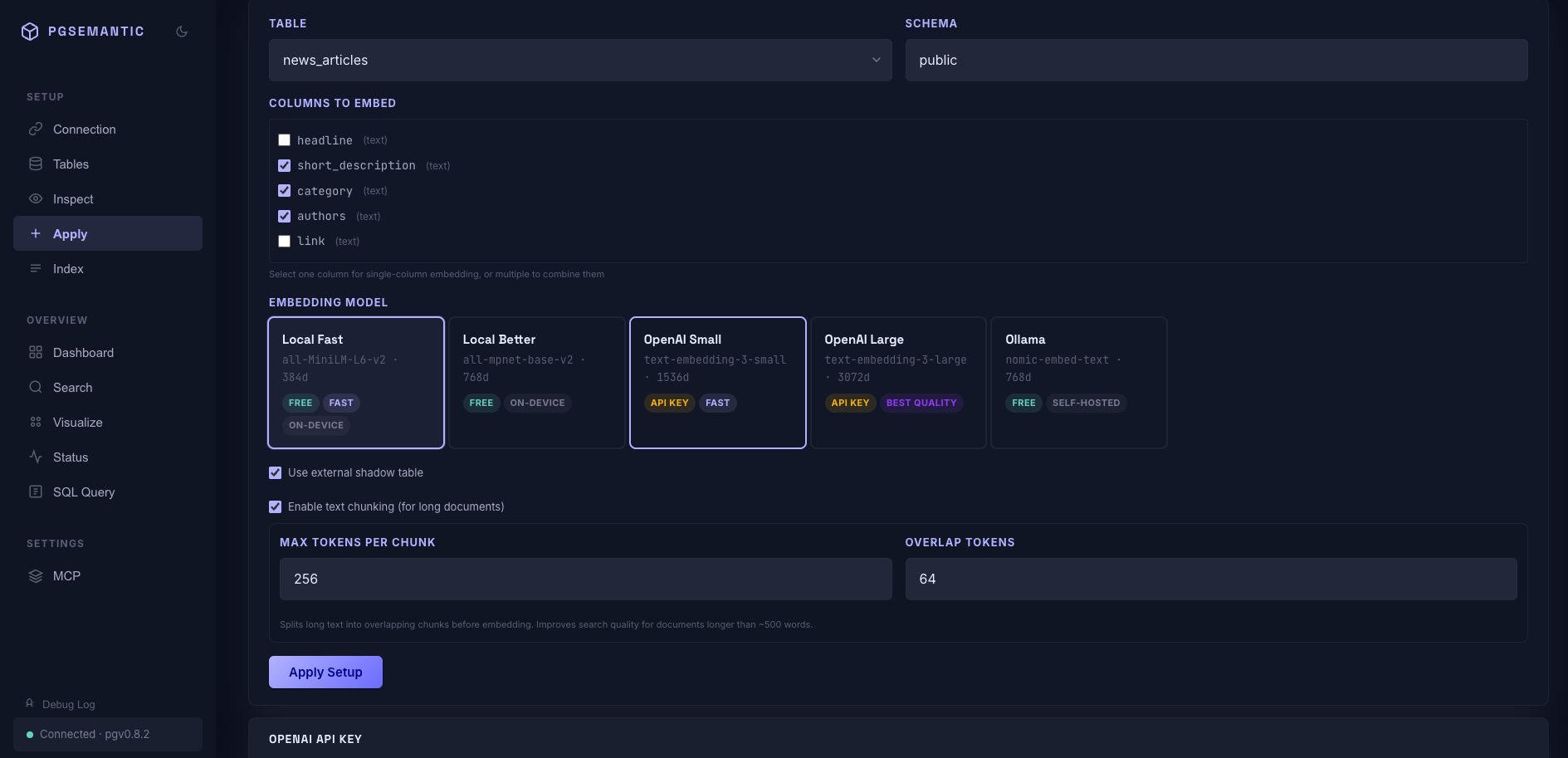The height and width of the screenshot is (758, 1568).
Task: Open the Connection setup page
Action: (x=84, y=129)
